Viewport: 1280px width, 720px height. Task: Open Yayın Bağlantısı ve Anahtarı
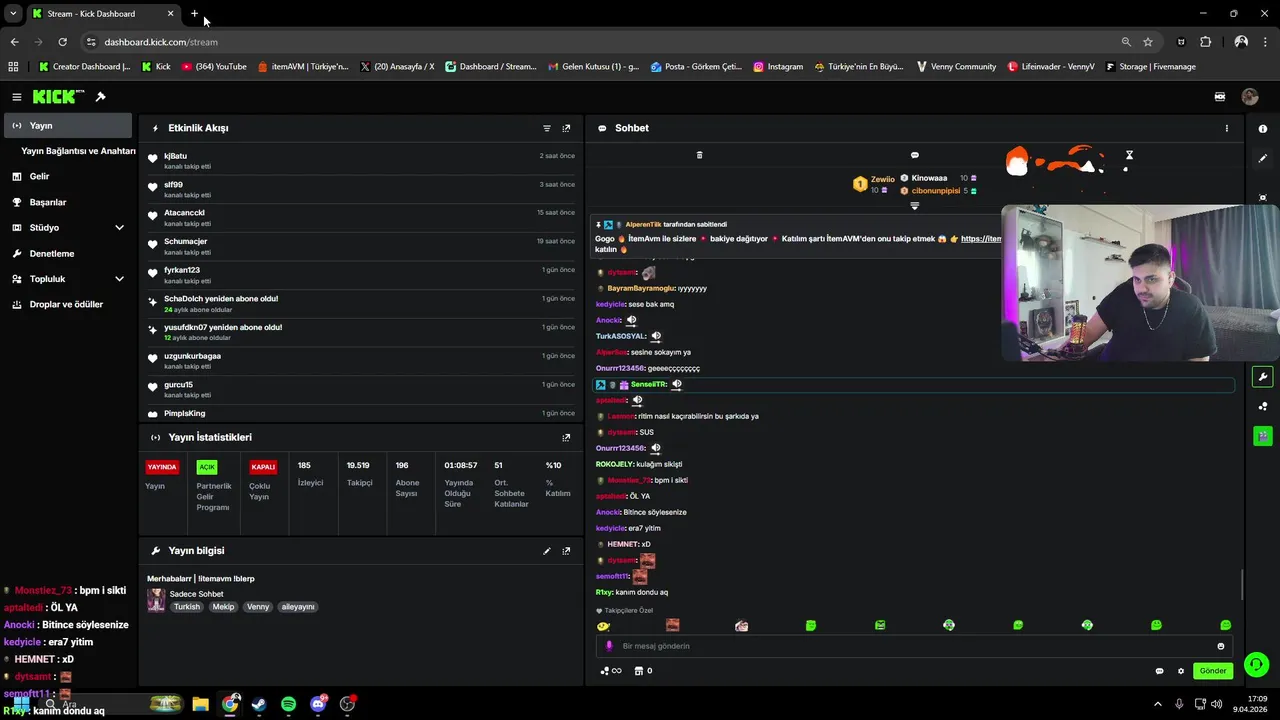[78, 151]
